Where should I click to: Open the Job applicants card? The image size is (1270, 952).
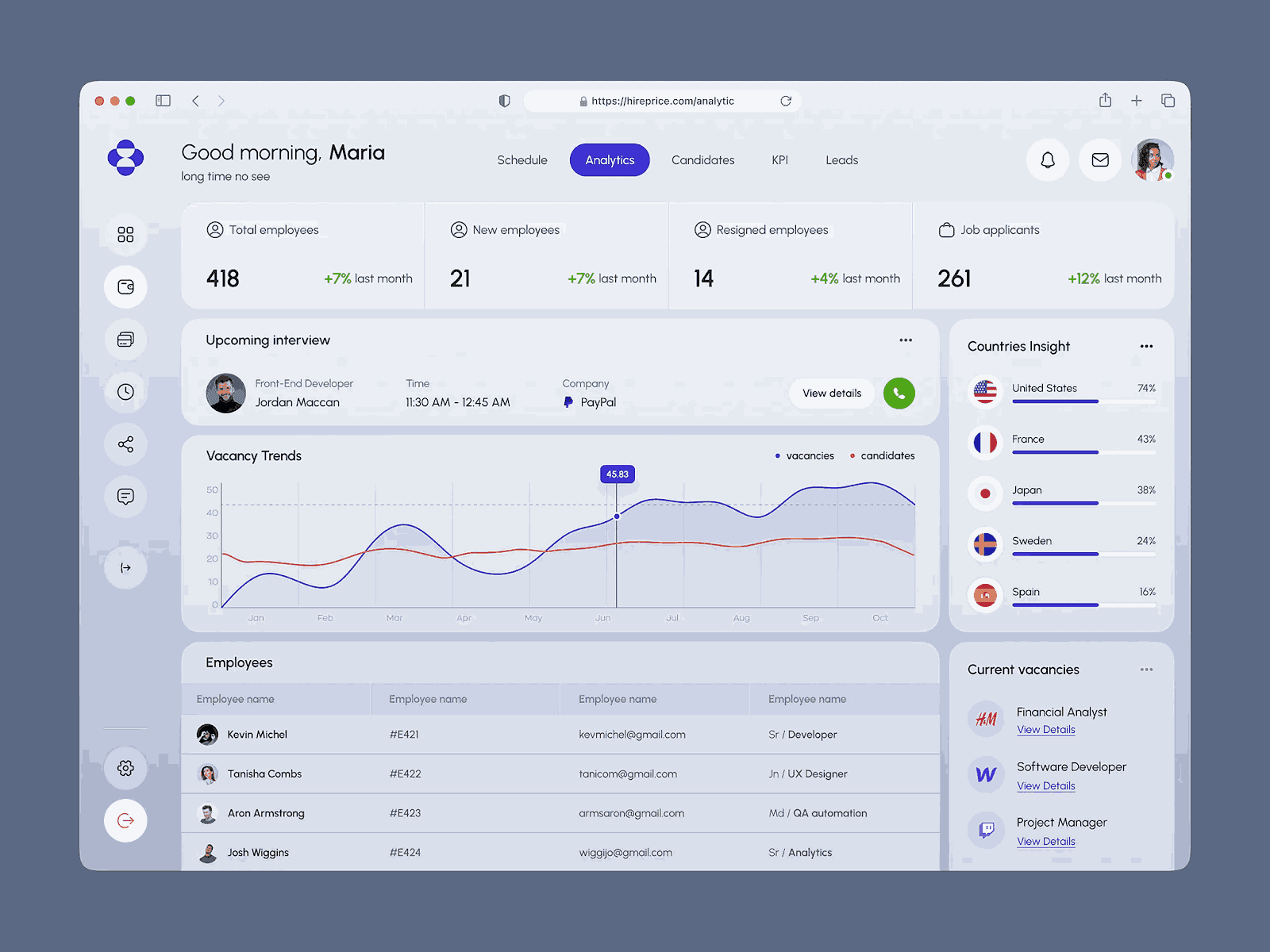(1044, 256)
